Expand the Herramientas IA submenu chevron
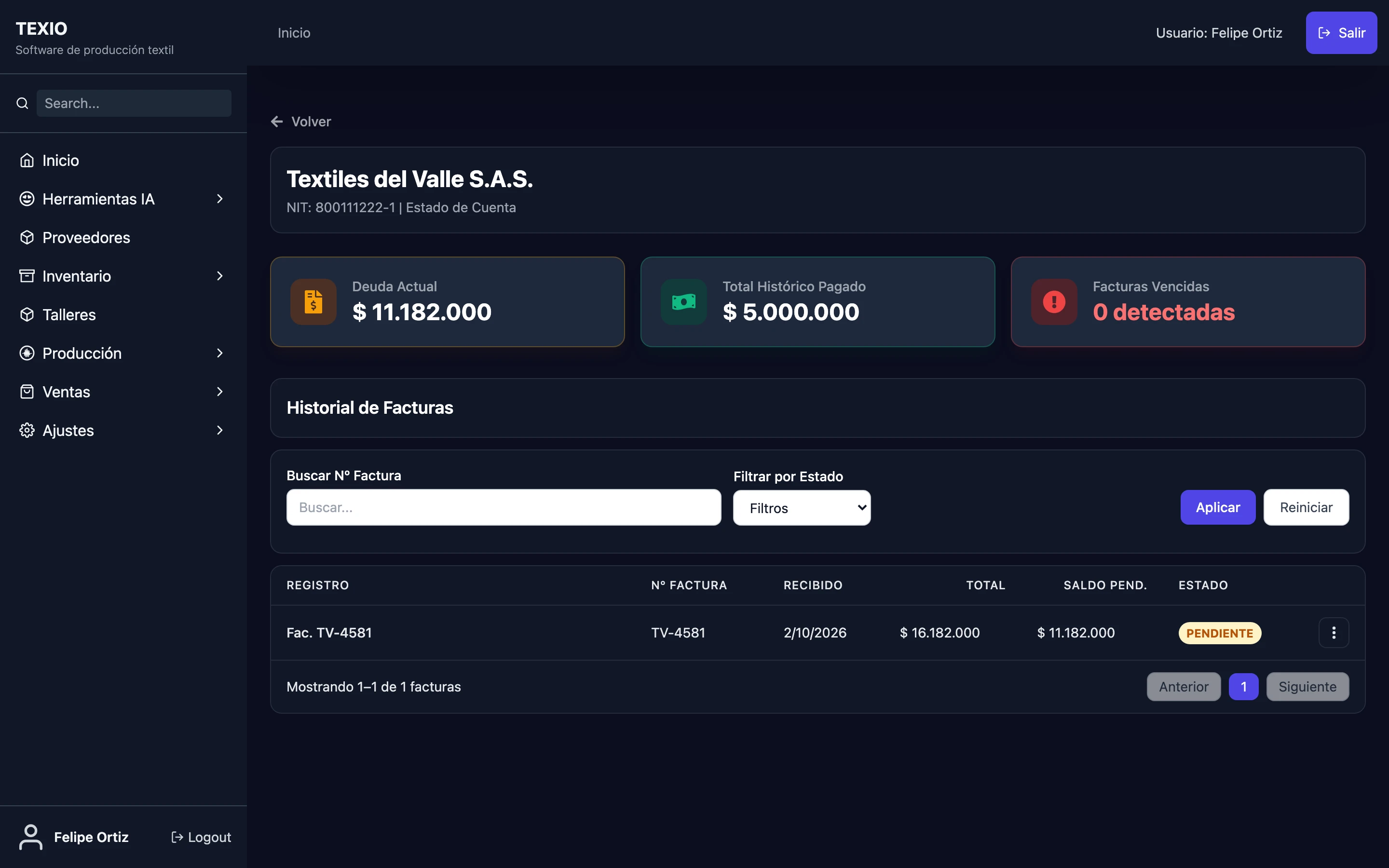The image size is (1389, 868). 219,199
